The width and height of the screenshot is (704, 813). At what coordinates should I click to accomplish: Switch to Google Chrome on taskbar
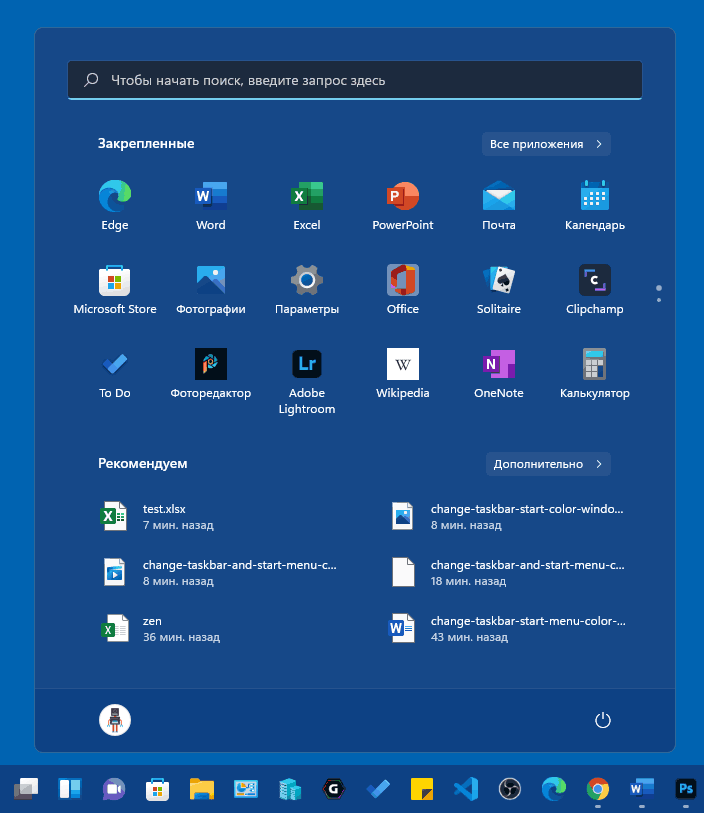(598, 789)
